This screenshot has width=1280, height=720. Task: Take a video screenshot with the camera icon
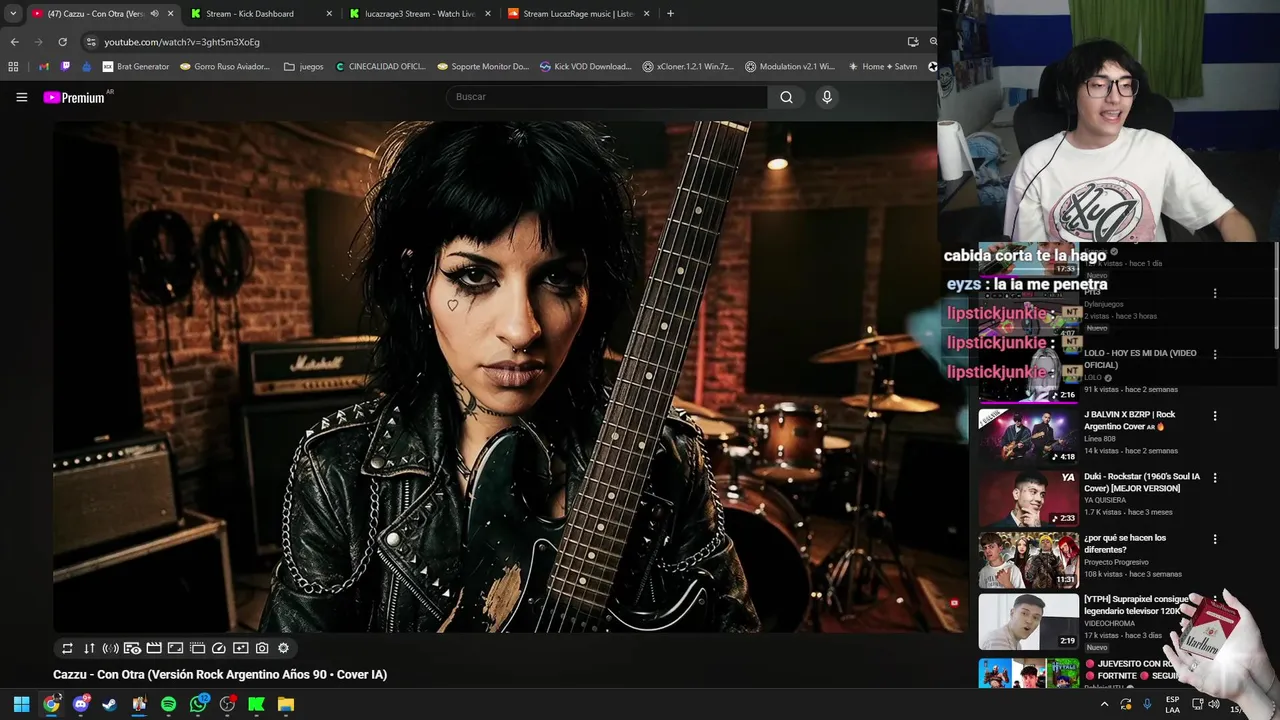tap(262, 648)
